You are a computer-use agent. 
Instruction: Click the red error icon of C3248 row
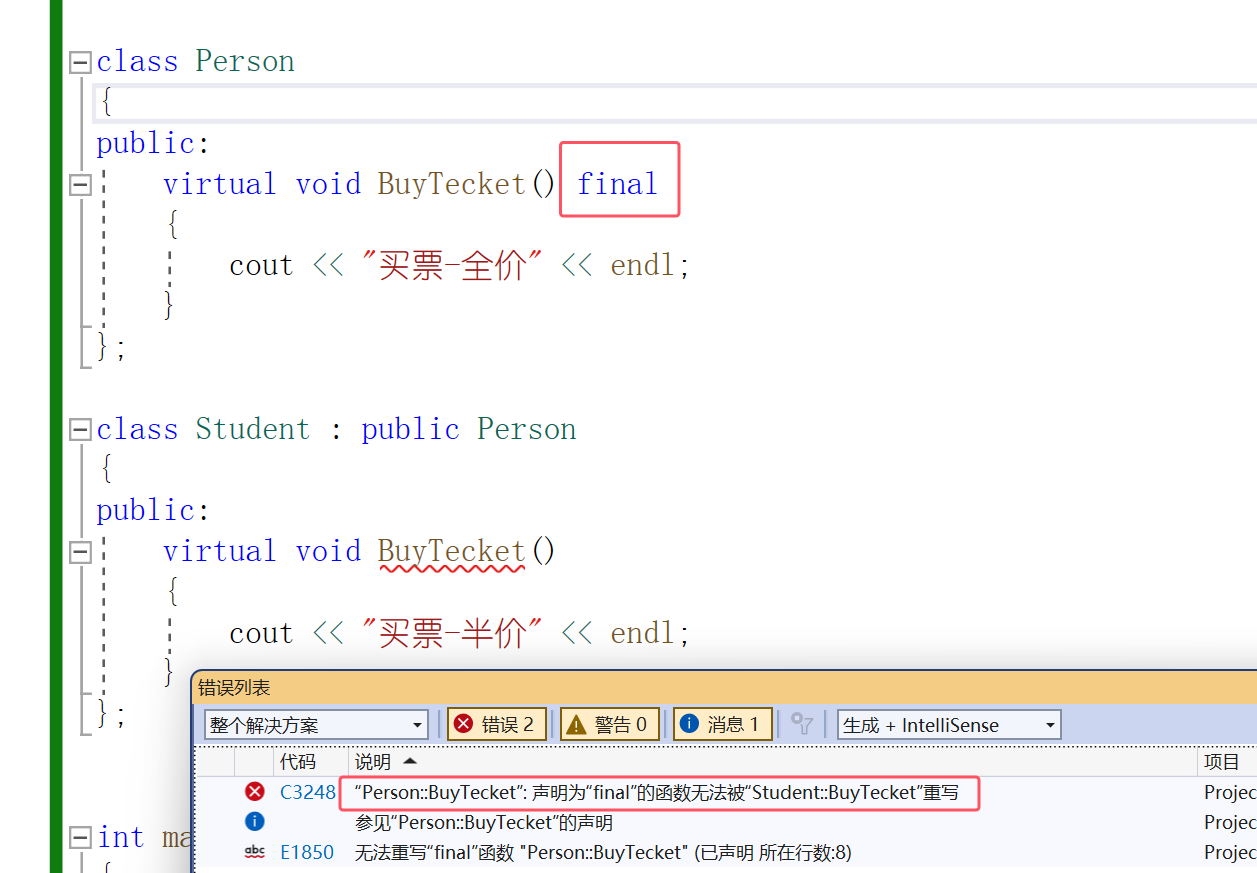pyautogui.click(x=255, y=792)
